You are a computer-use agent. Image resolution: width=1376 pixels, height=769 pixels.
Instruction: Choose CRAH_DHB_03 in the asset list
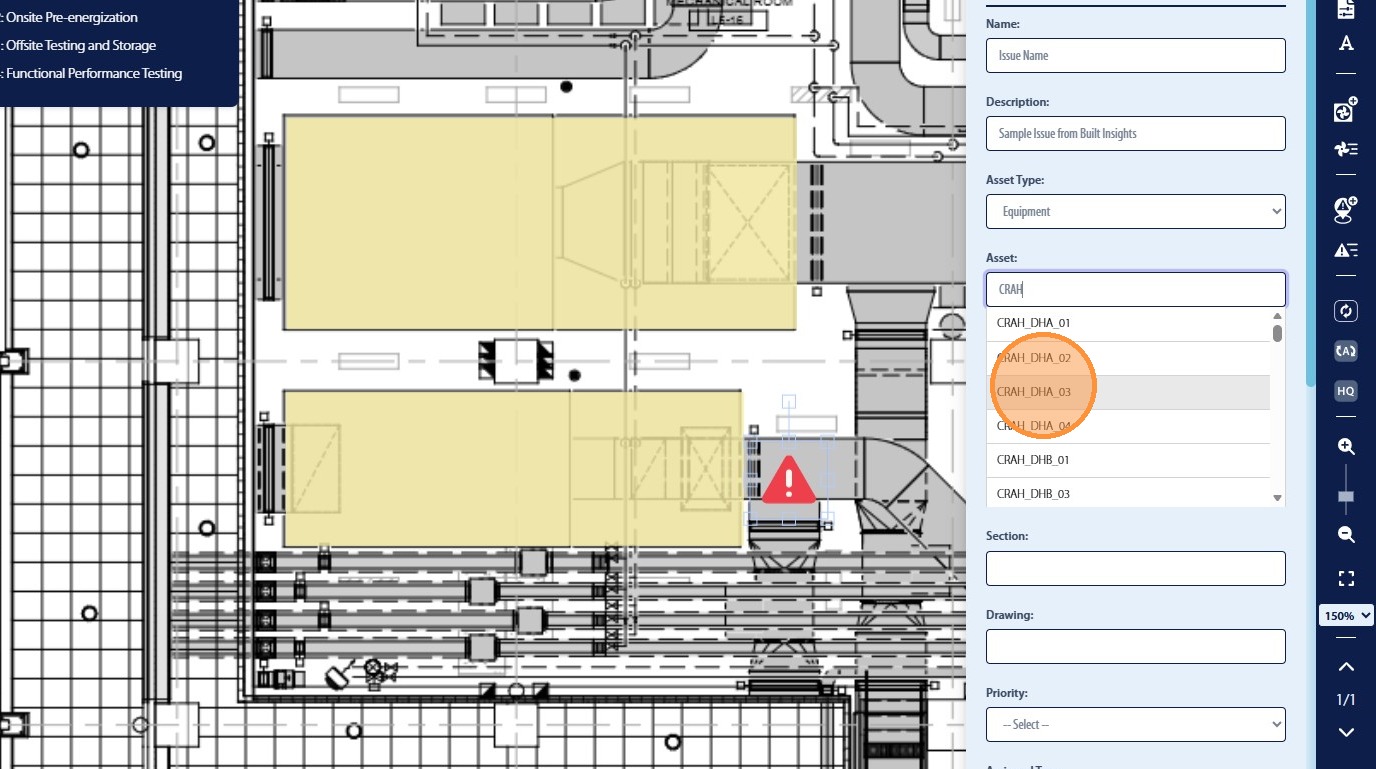pos(1128,493)
